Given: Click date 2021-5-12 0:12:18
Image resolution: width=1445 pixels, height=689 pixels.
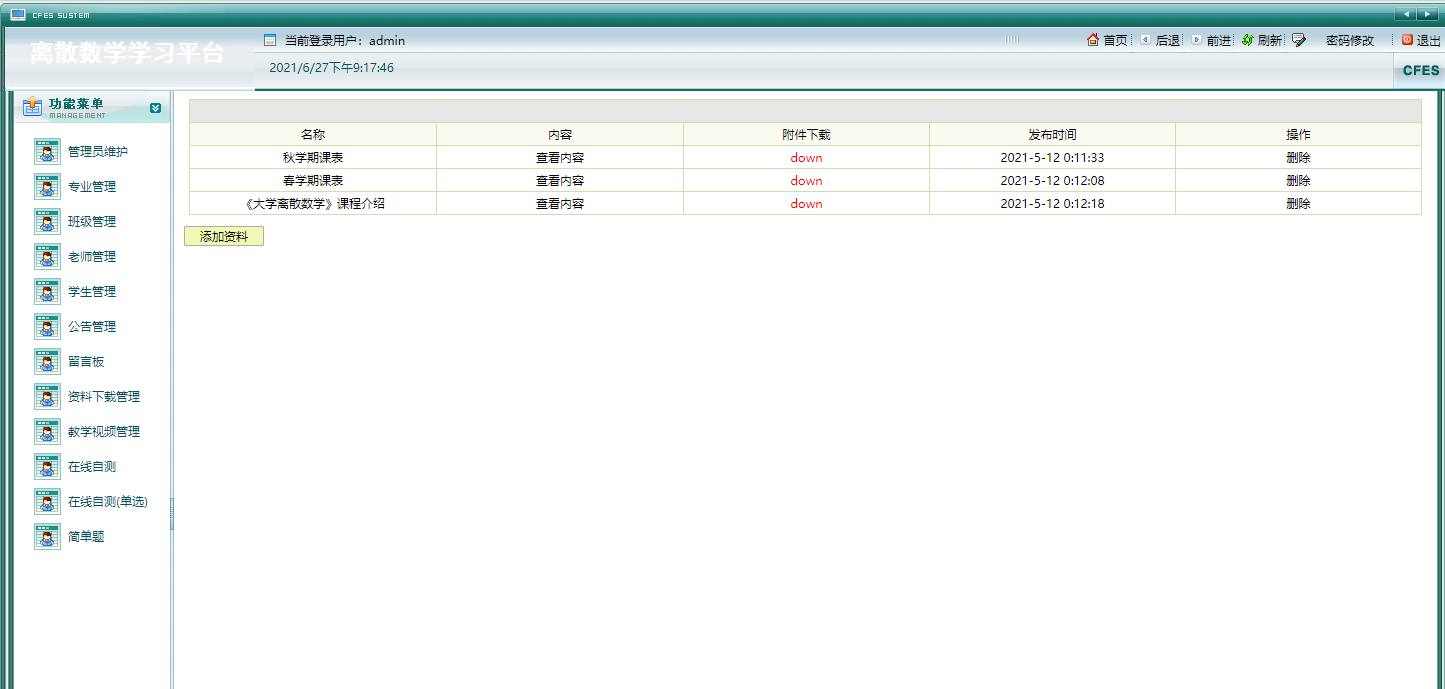Looking at the screenshot, I should 1052,204.
